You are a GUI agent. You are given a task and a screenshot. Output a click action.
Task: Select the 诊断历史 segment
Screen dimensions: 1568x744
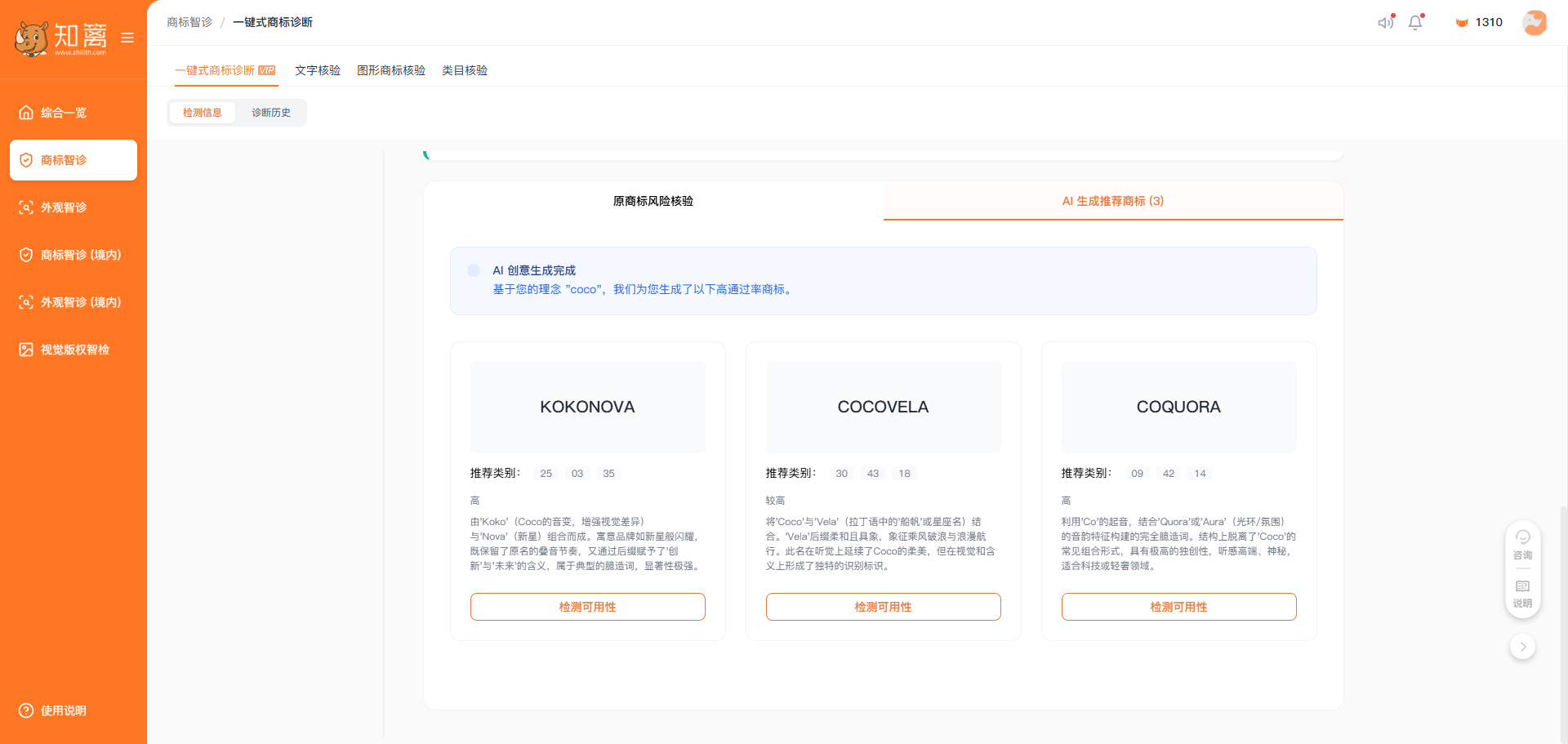[x=271, y=113]
